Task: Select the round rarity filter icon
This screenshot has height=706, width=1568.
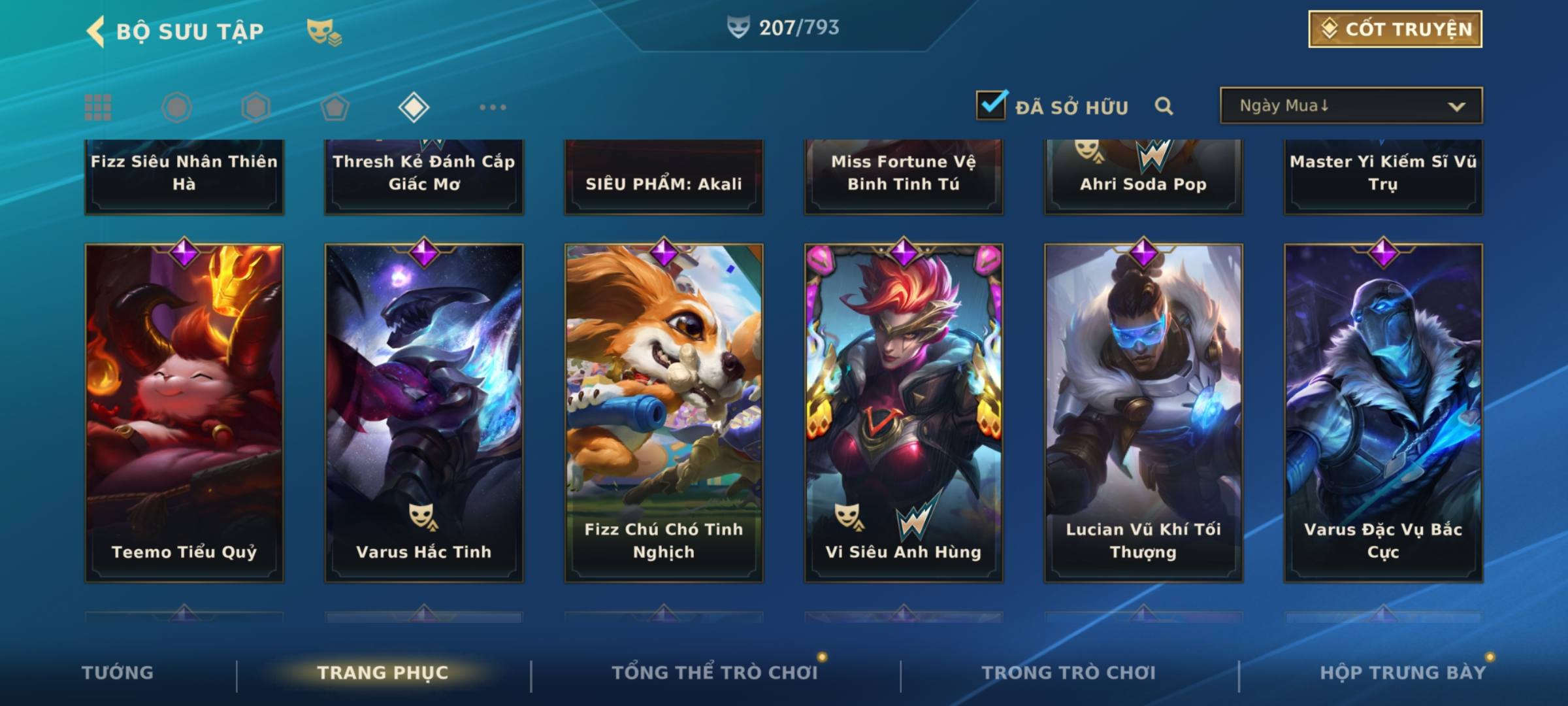Action: point(176,107)
